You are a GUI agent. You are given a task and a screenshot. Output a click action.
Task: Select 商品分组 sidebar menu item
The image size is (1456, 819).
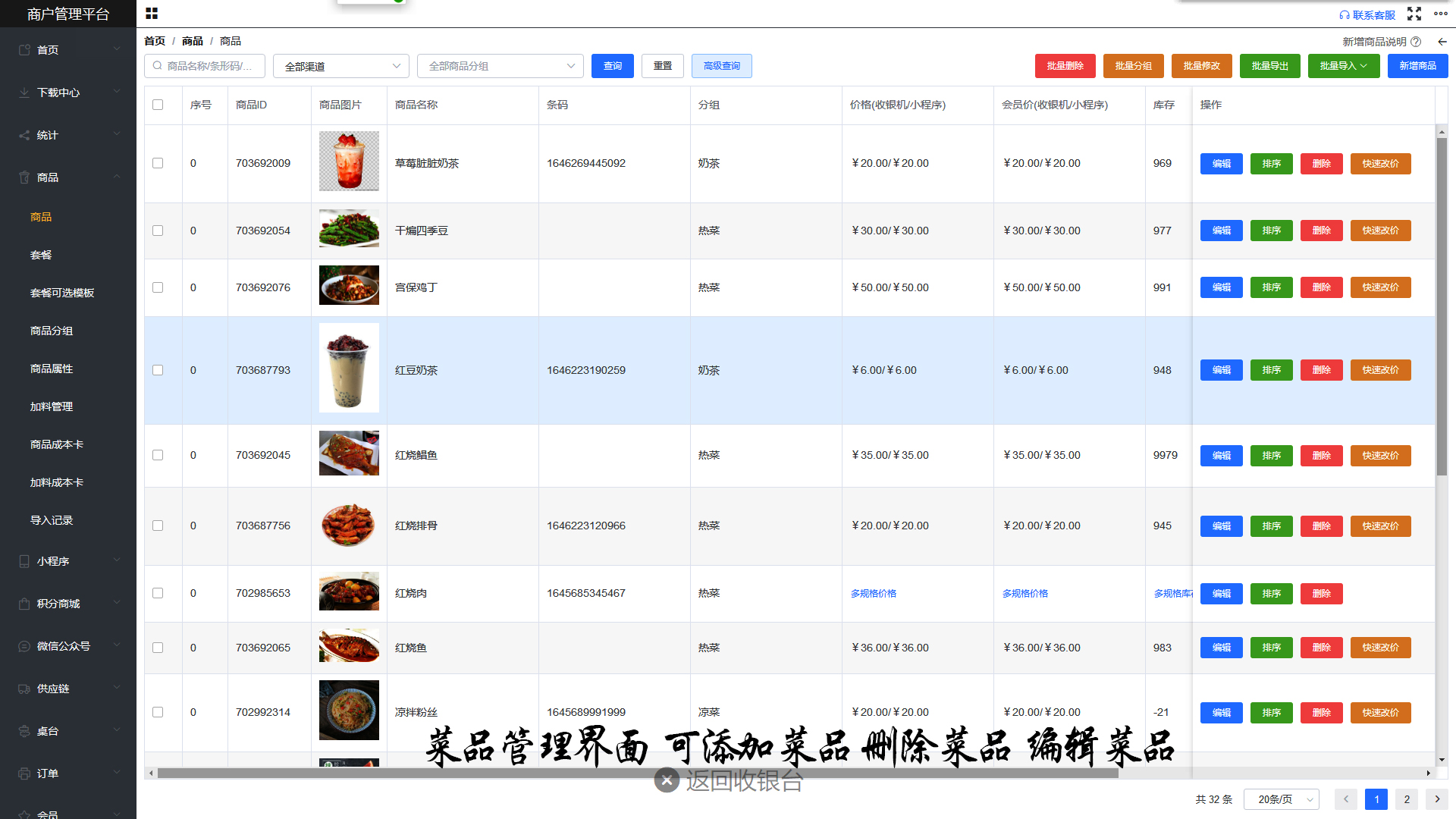click(x=52, y=331)
